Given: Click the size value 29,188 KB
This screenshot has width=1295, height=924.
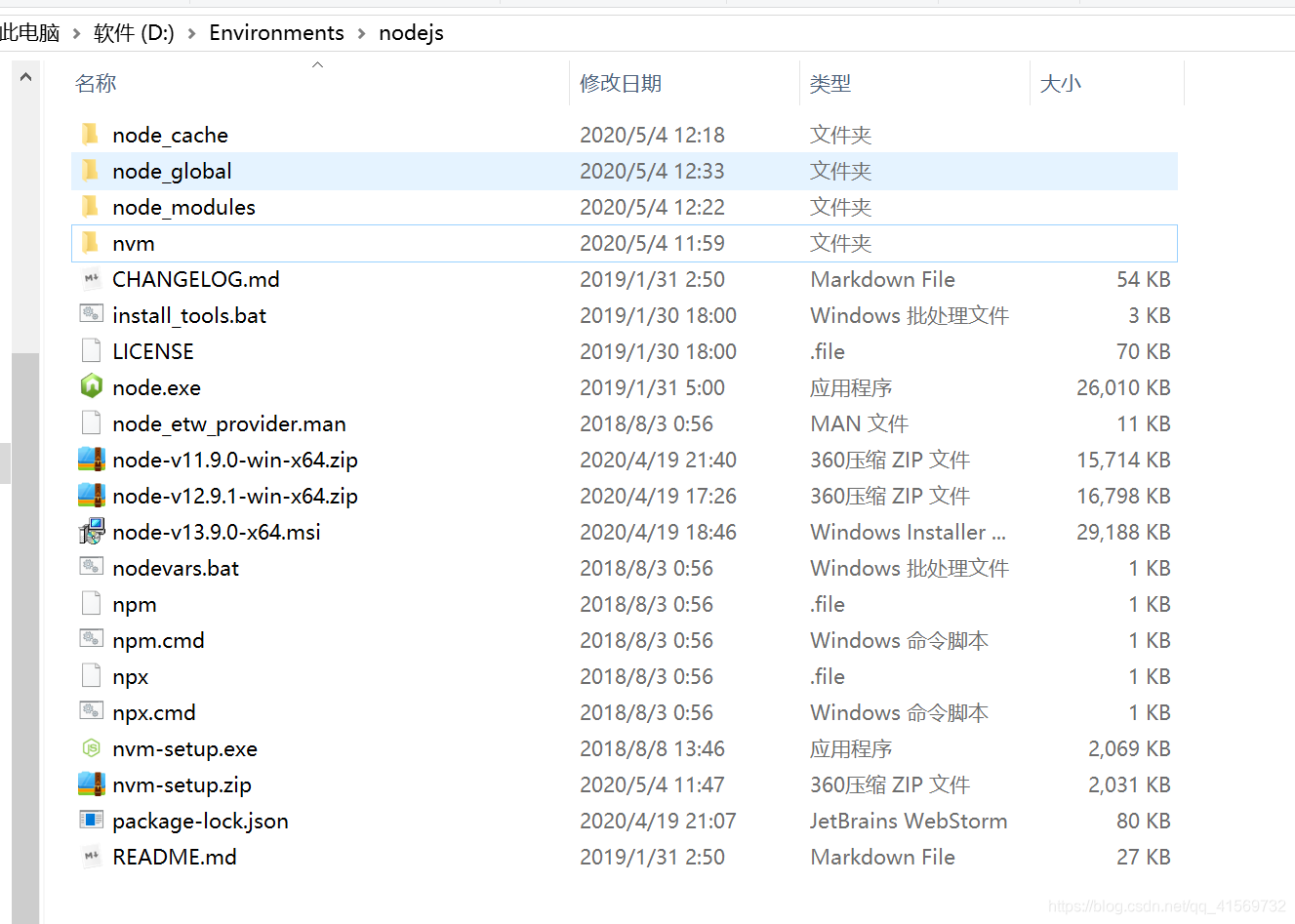Looking at the screenshot, I should pyautogui.click(x=1123, y=532).
